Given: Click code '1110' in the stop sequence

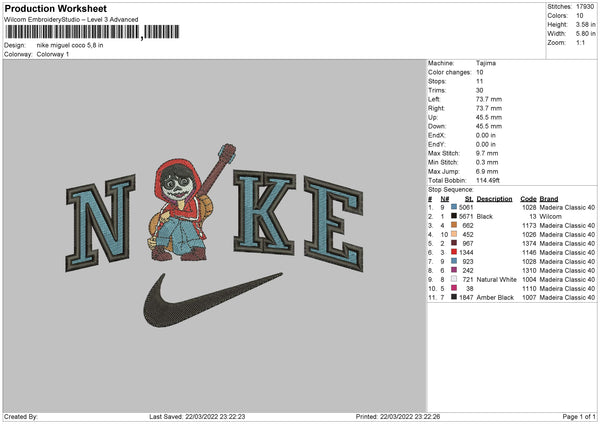Looking at the screenshot, I should tap(529, 288).
